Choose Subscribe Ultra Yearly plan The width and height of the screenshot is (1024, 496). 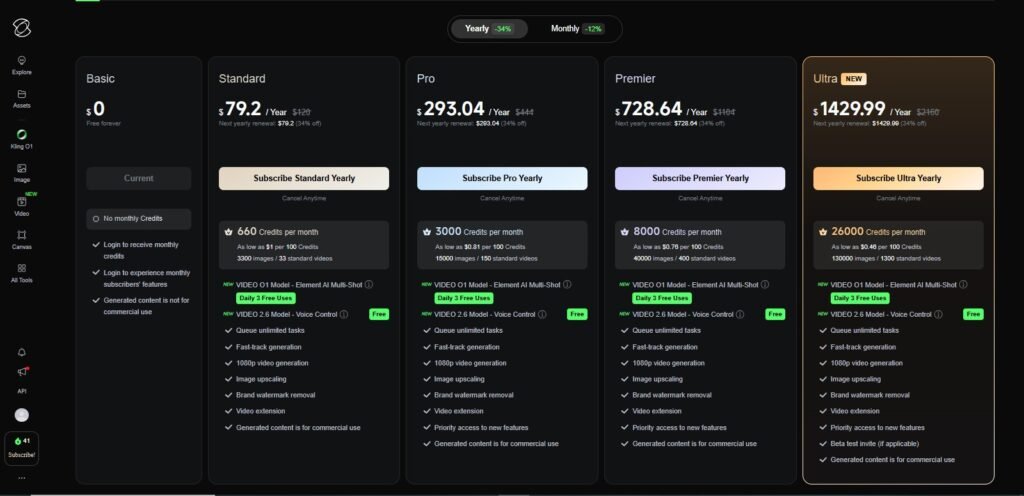(x=898, y=178)
